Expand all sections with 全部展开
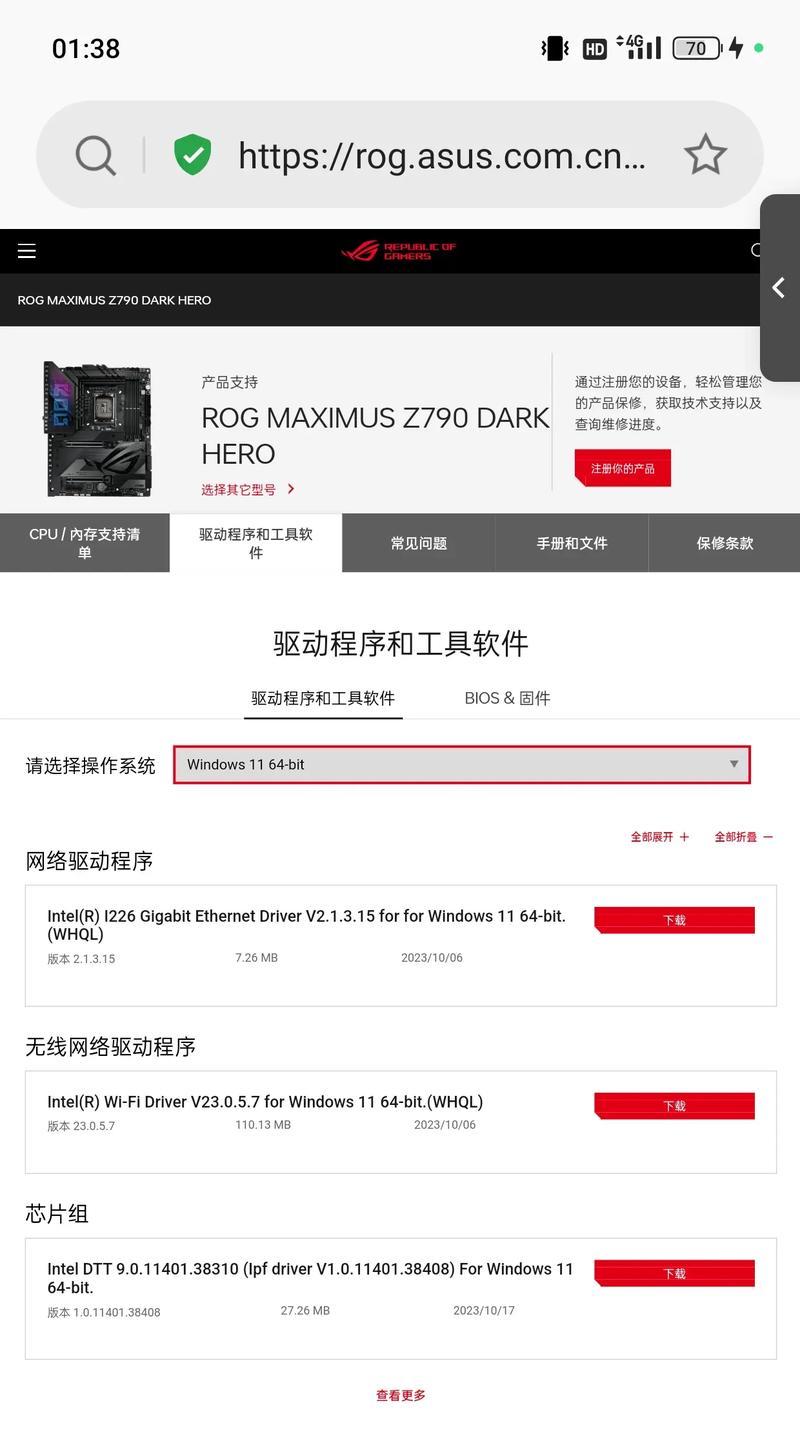 click(660, 837)
